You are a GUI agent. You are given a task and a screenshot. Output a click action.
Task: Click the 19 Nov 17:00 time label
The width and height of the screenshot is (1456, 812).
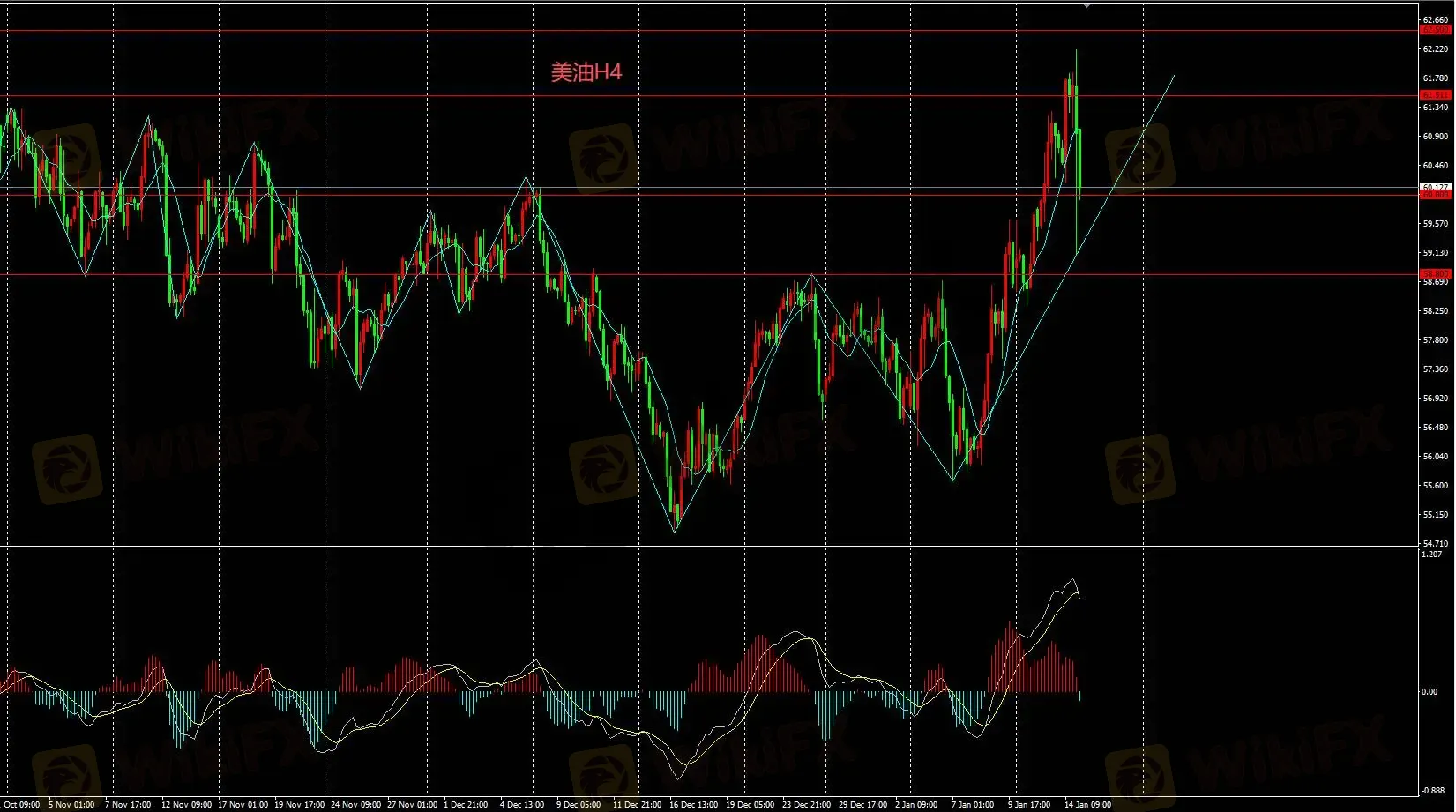(x=299, y=805)
